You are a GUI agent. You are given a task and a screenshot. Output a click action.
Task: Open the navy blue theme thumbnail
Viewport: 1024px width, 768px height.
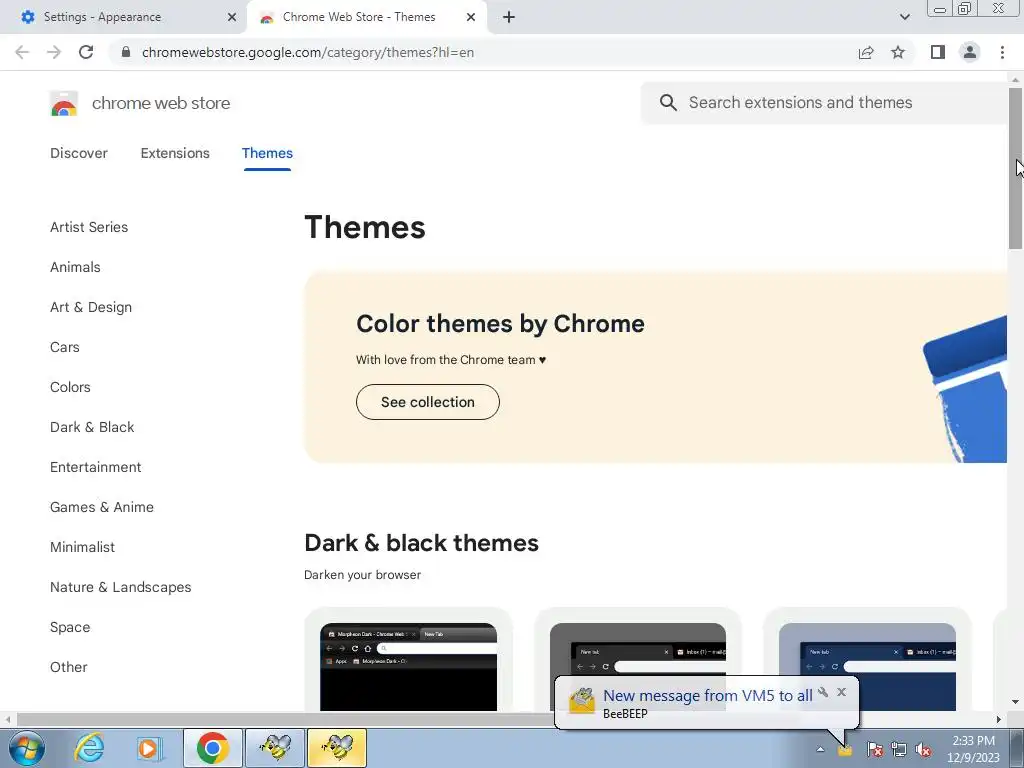pos(867,666)
